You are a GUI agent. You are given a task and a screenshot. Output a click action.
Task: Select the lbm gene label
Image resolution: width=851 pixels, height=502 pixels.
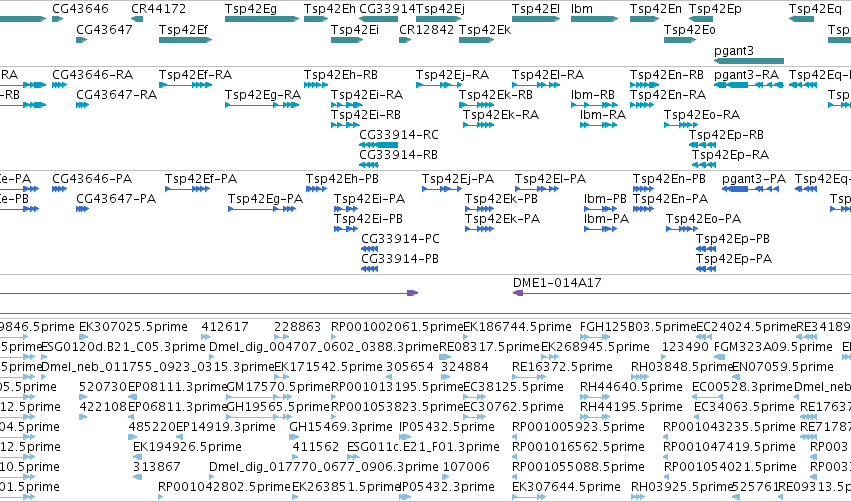point(582,9)
